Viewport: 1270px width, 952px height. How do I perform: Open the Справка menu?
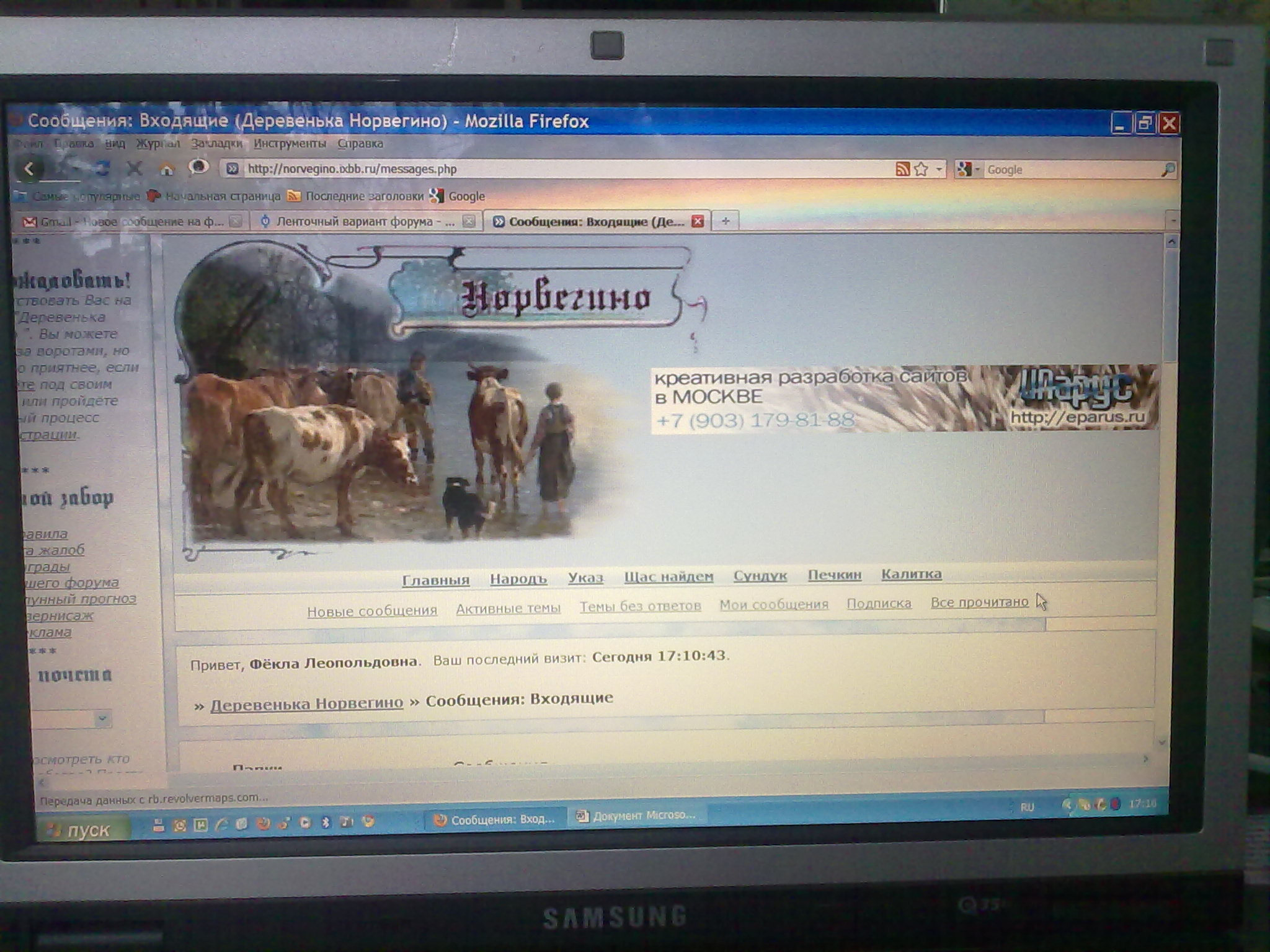point(360,144)
